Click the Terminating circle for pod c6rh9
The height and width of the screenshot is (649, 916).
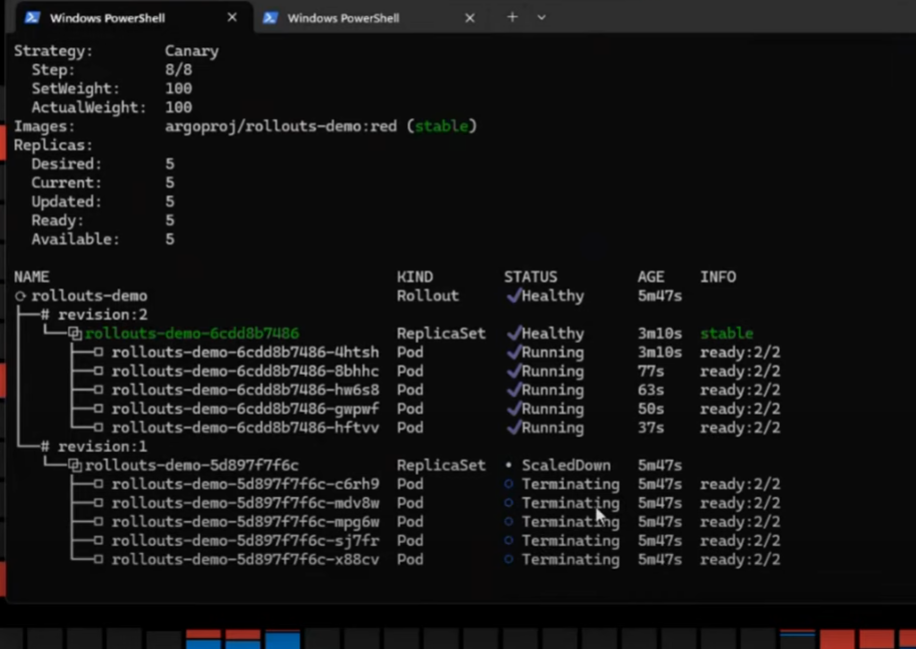(509, 484)
